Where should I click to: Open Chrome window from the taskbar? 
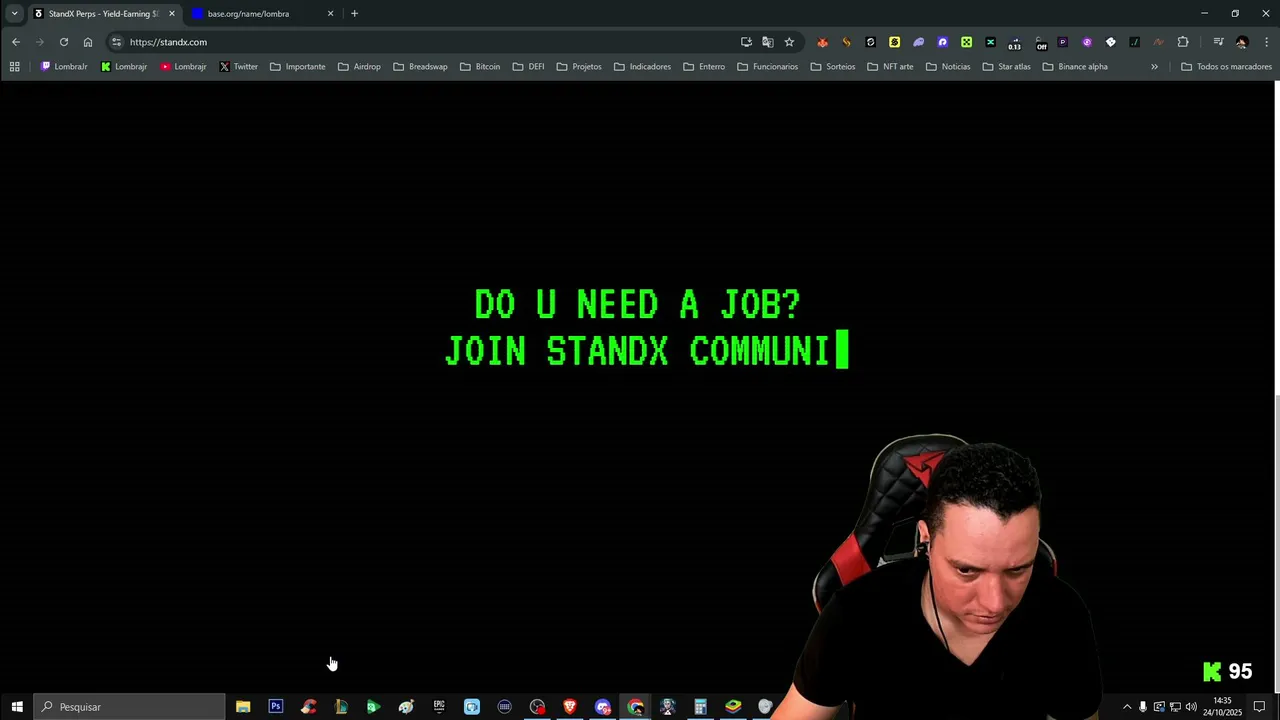coord(636,707)
